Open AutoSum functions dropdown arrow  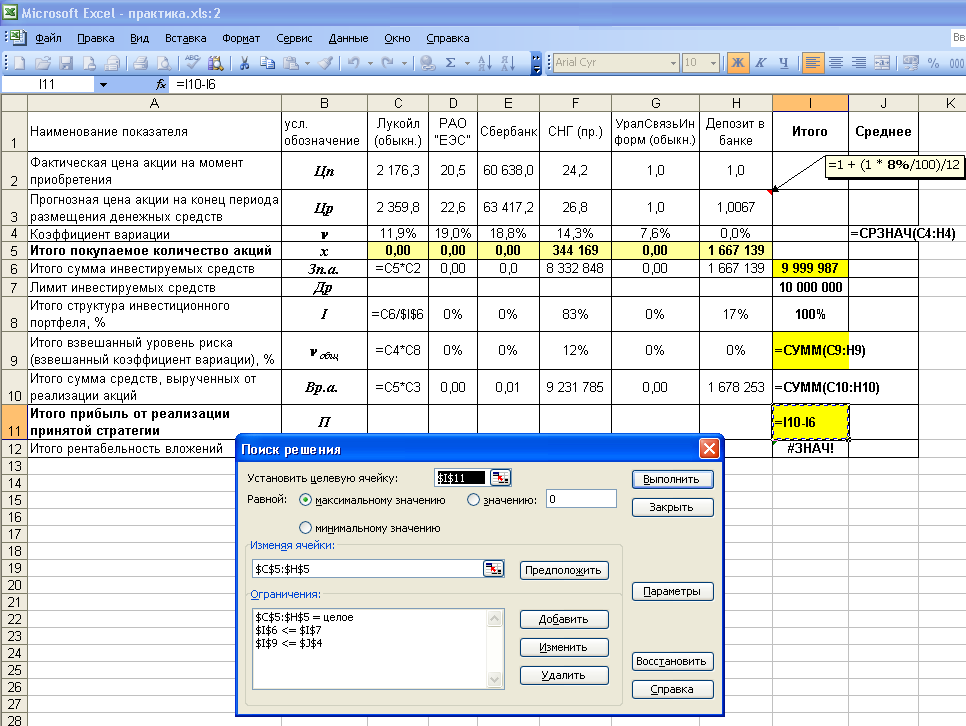click(467, 63)
